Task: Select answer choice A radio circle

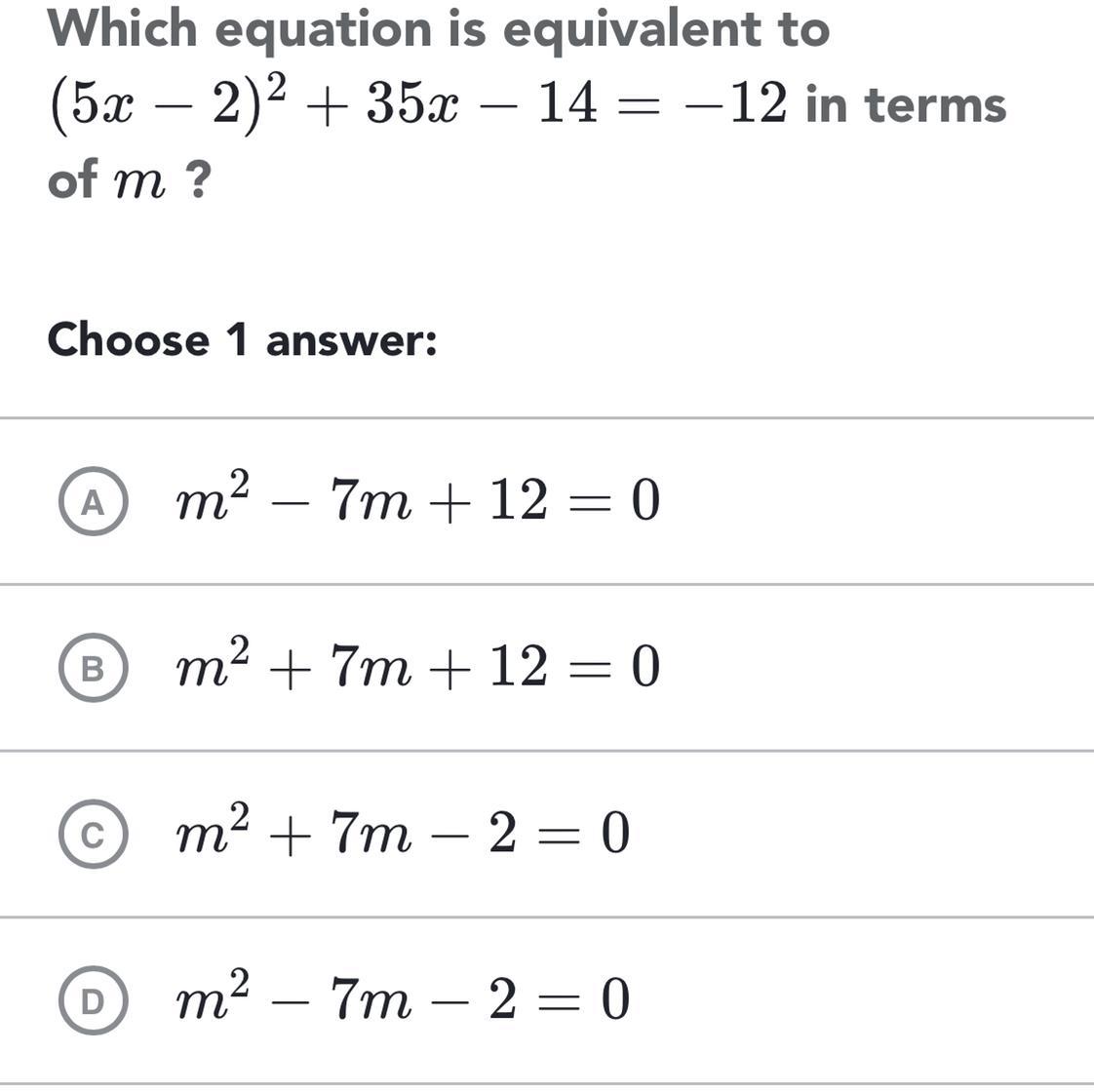Action: click(x=93, y=501)
